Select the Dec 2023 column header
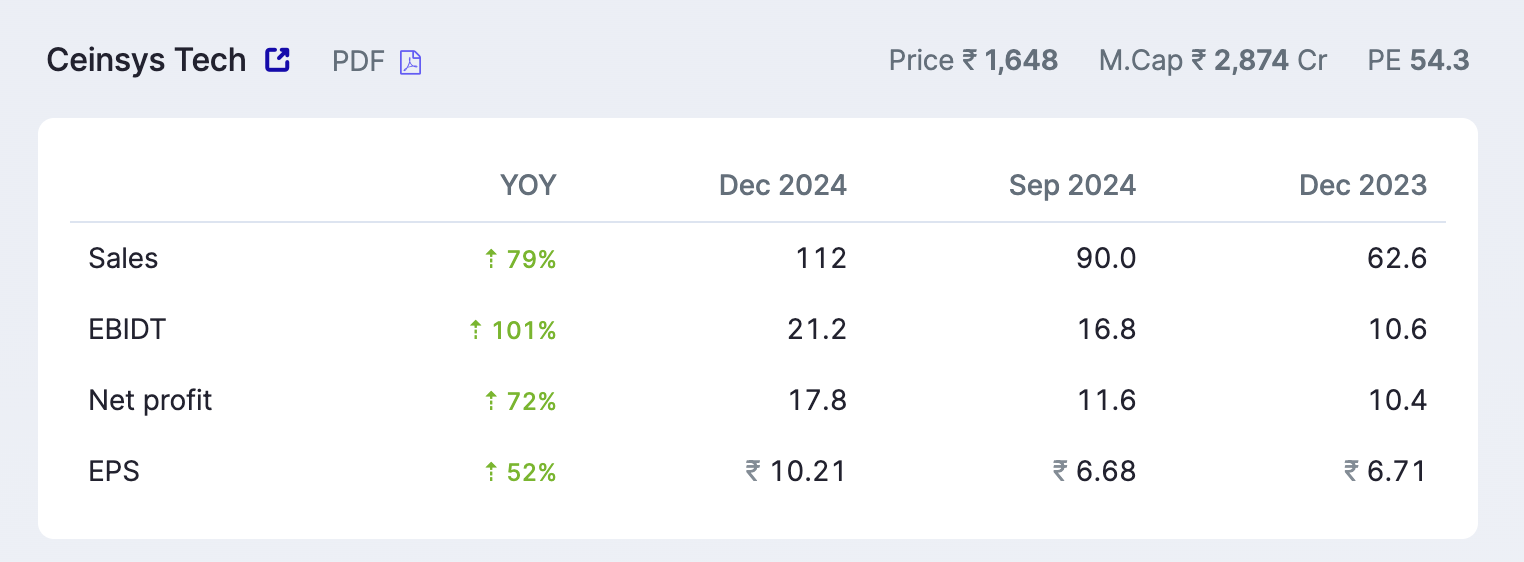The image size is (1524, 562). click(x=1363, y=185)
